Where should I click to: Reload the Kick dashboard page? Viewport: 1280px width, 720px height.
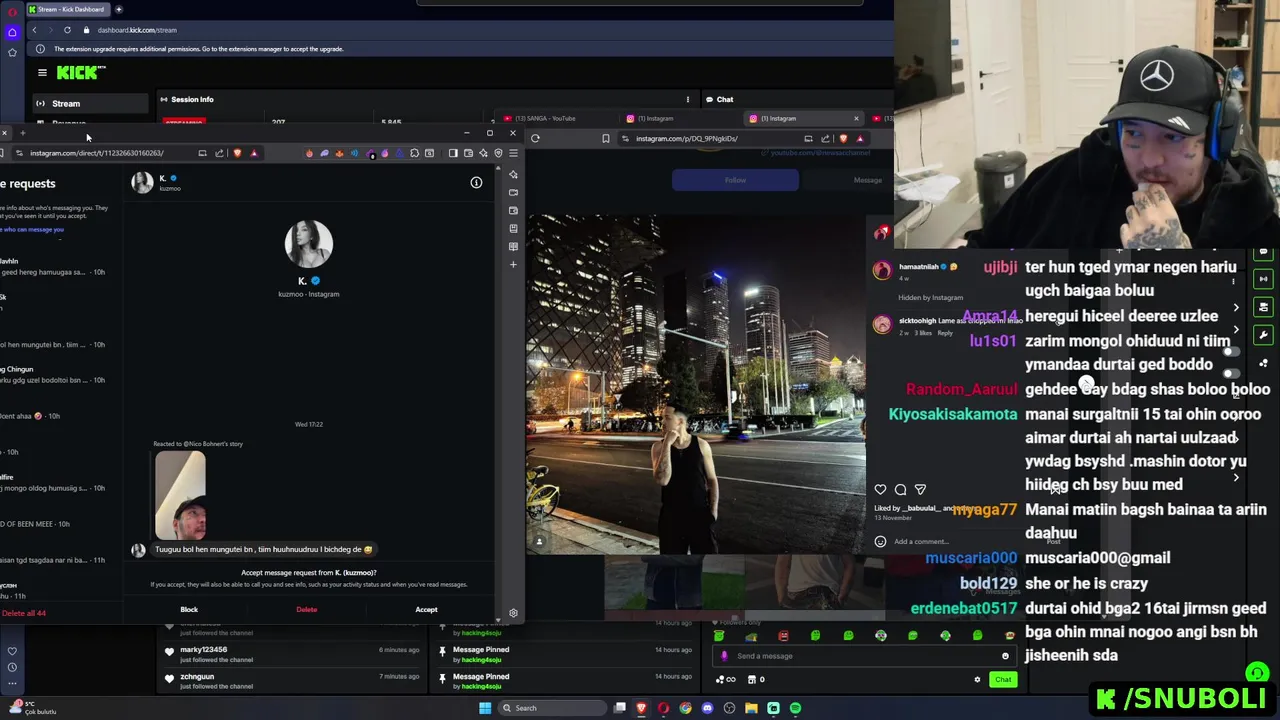coord(67,30)
